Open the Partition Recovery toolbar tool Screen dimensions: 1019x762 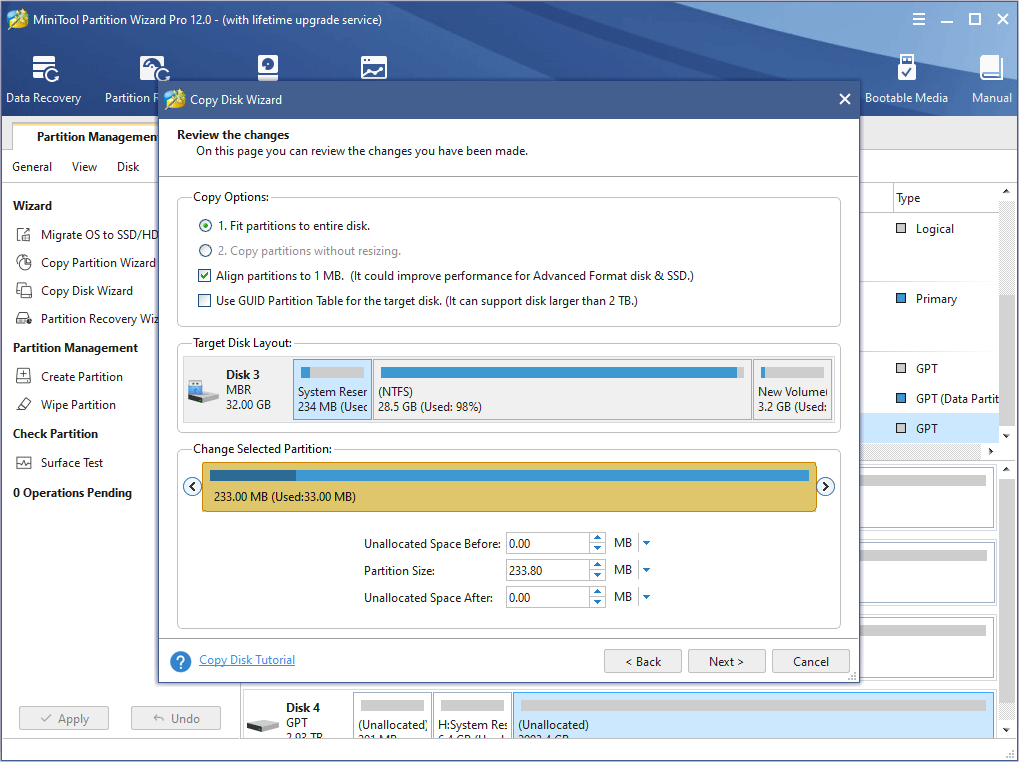pos(132,79)
